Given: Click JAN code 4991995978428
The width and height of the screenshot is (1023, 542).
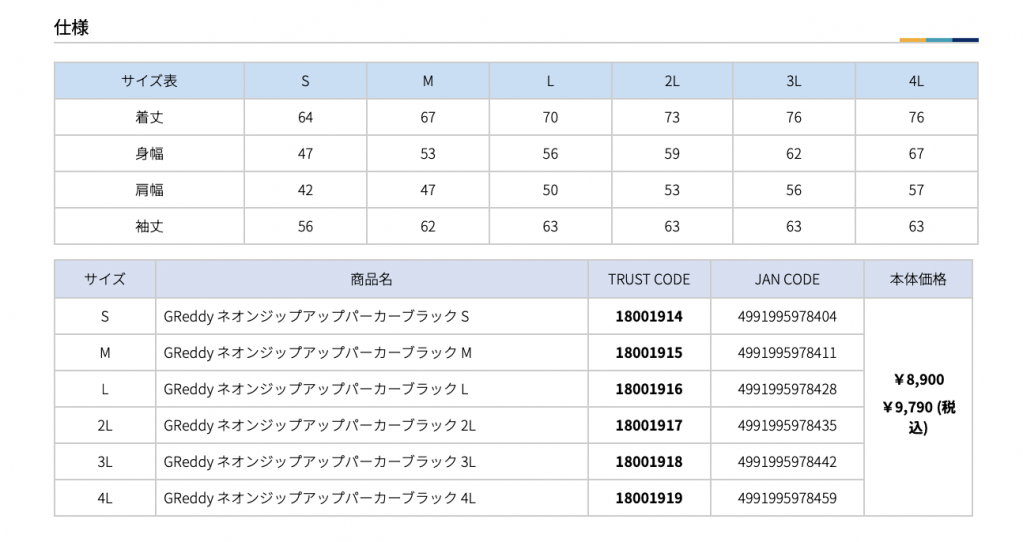Looking at the screenshot, I should click(x=787, y=389).
